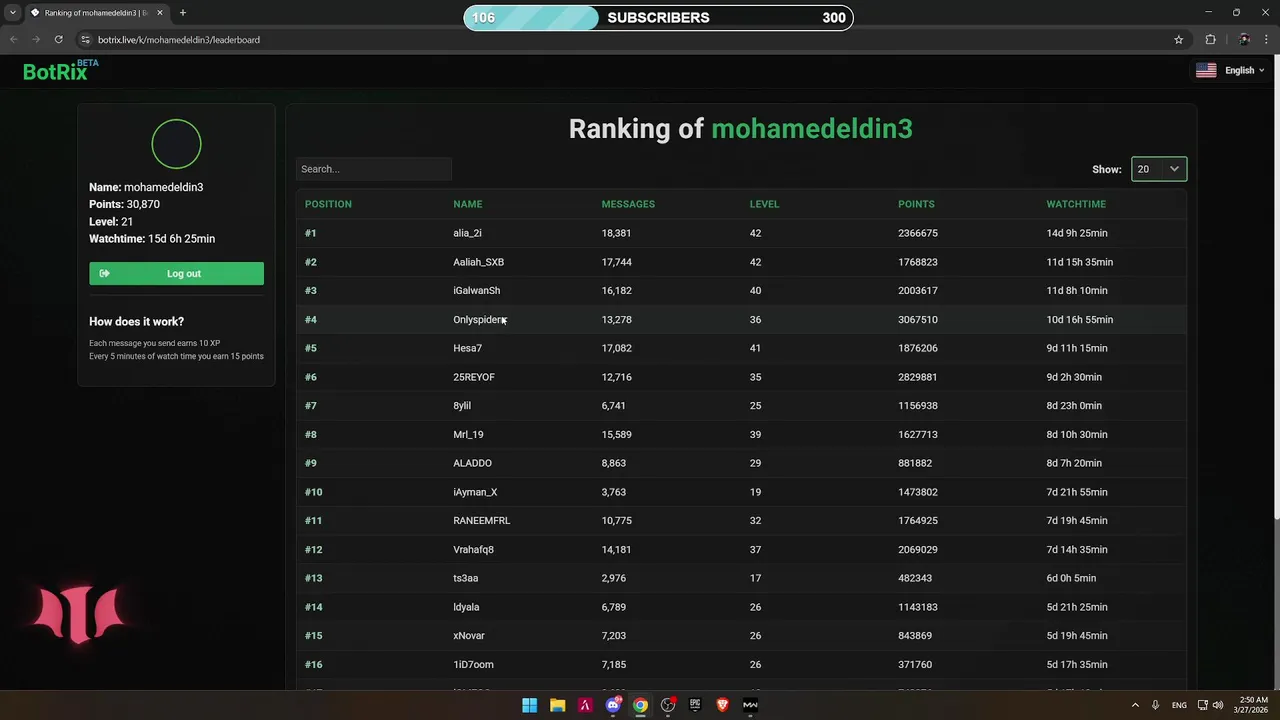This screenshot has width=1280, height=720.
Task: Expand the system tray hidden icons chevron
Action: tap(1135, 705)
